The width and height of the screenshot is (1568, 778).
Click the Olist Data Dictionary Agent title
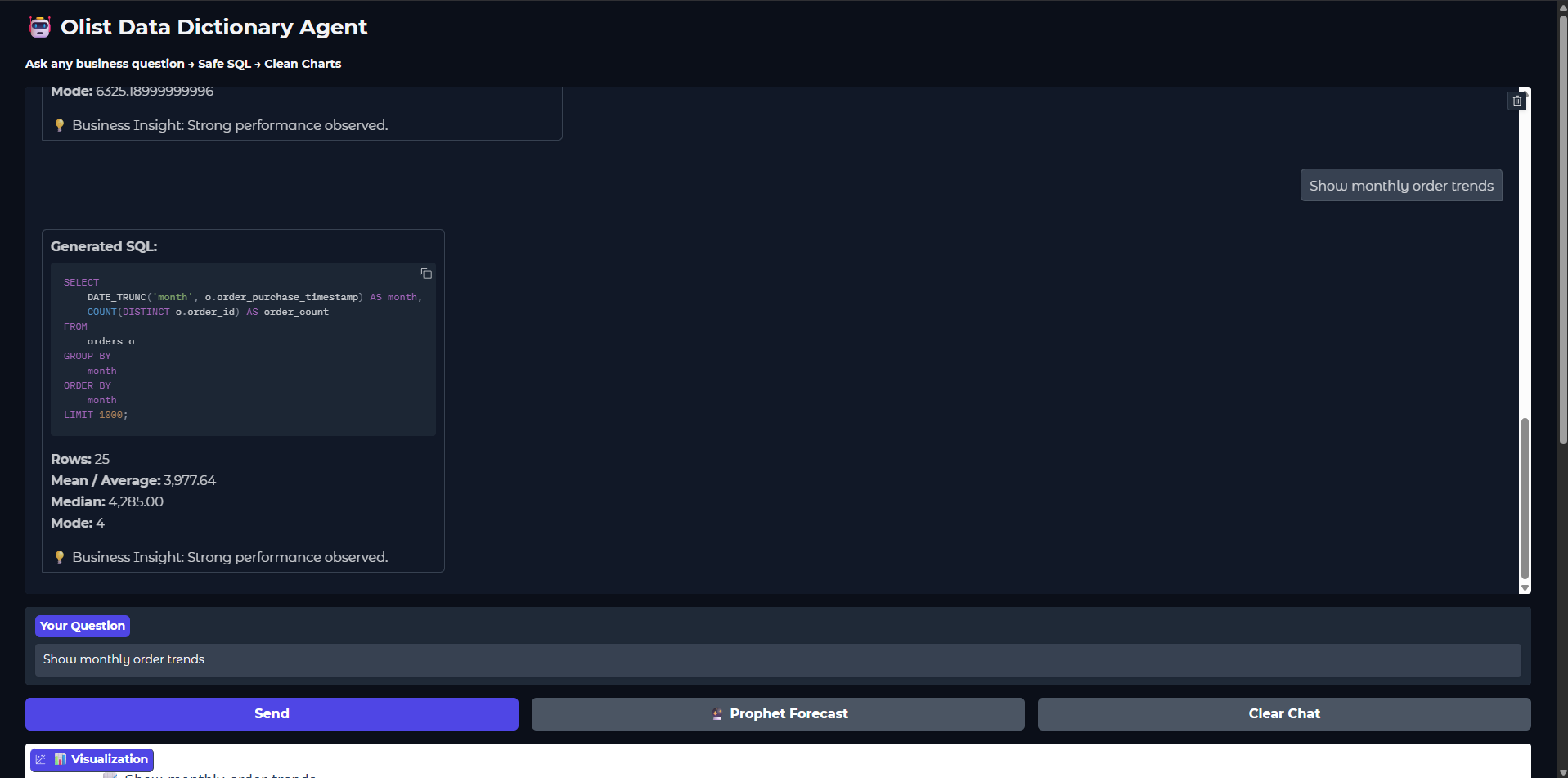213,27
